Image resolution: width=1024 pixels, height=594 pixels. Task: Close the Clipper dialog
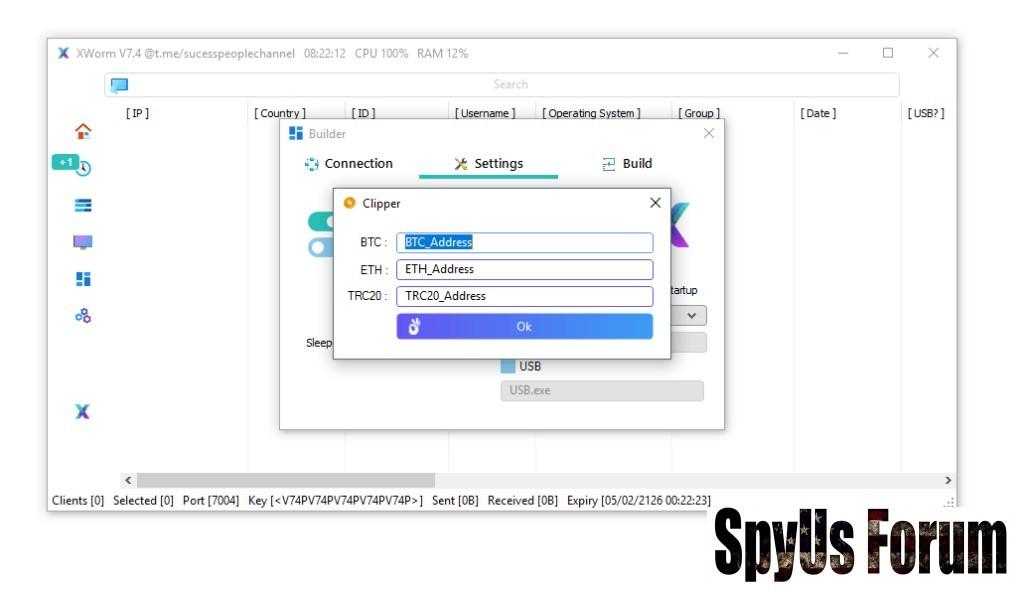[655, 203]
